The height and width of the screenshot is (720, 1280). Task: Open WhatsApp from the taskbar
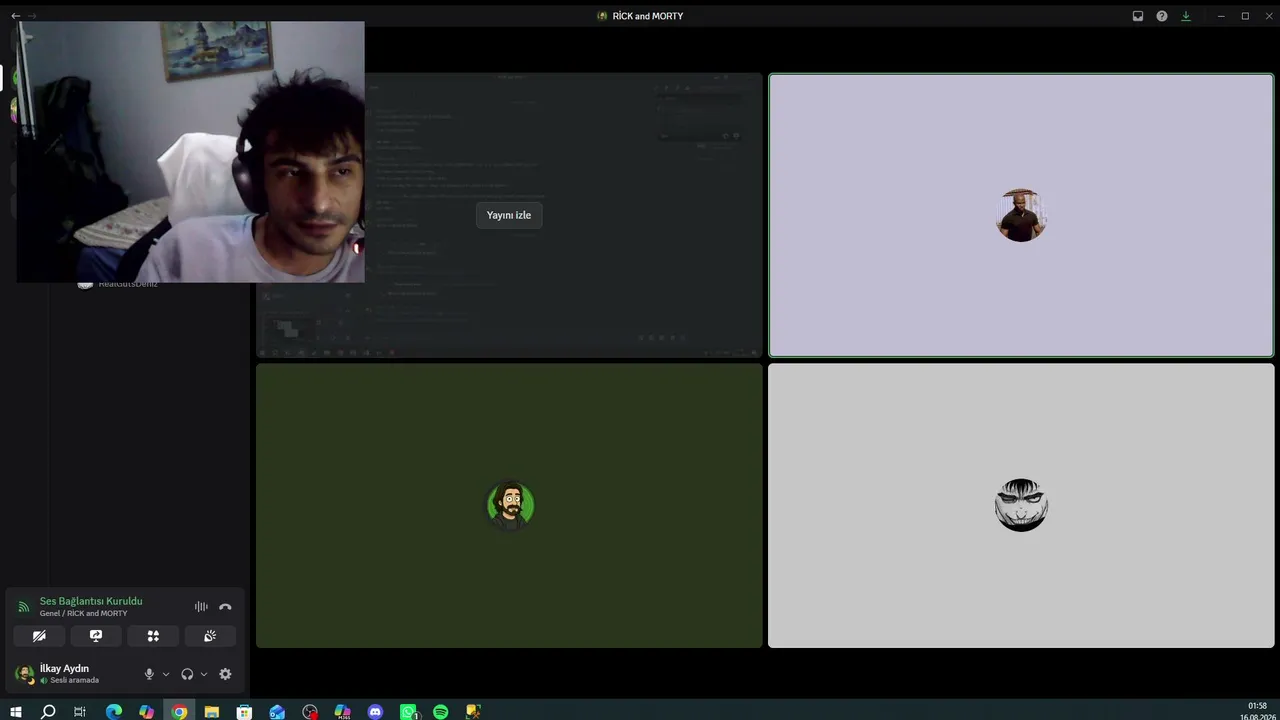coord(408,712)
